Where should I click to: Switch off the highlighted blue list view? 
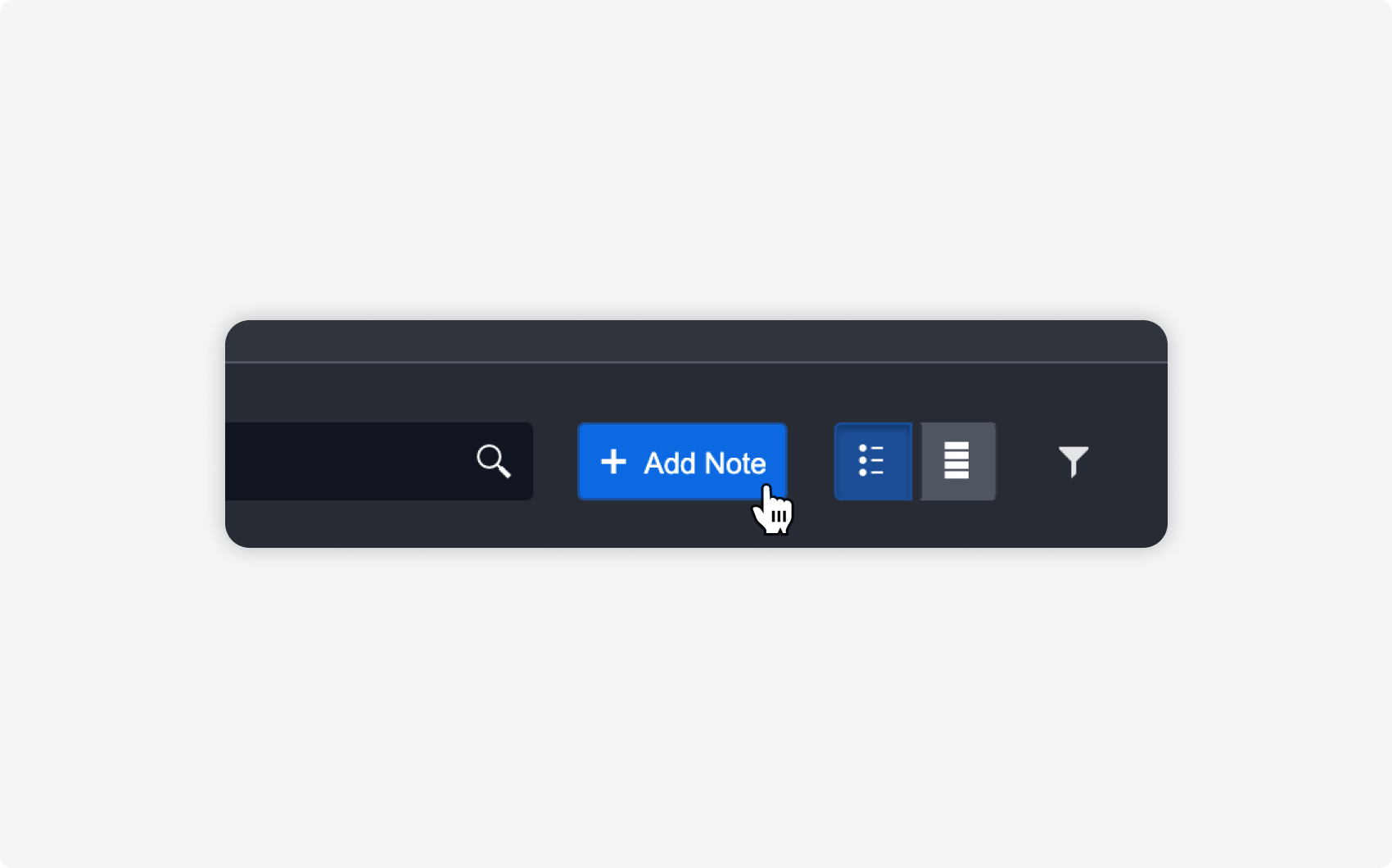[x=872, y=461]
